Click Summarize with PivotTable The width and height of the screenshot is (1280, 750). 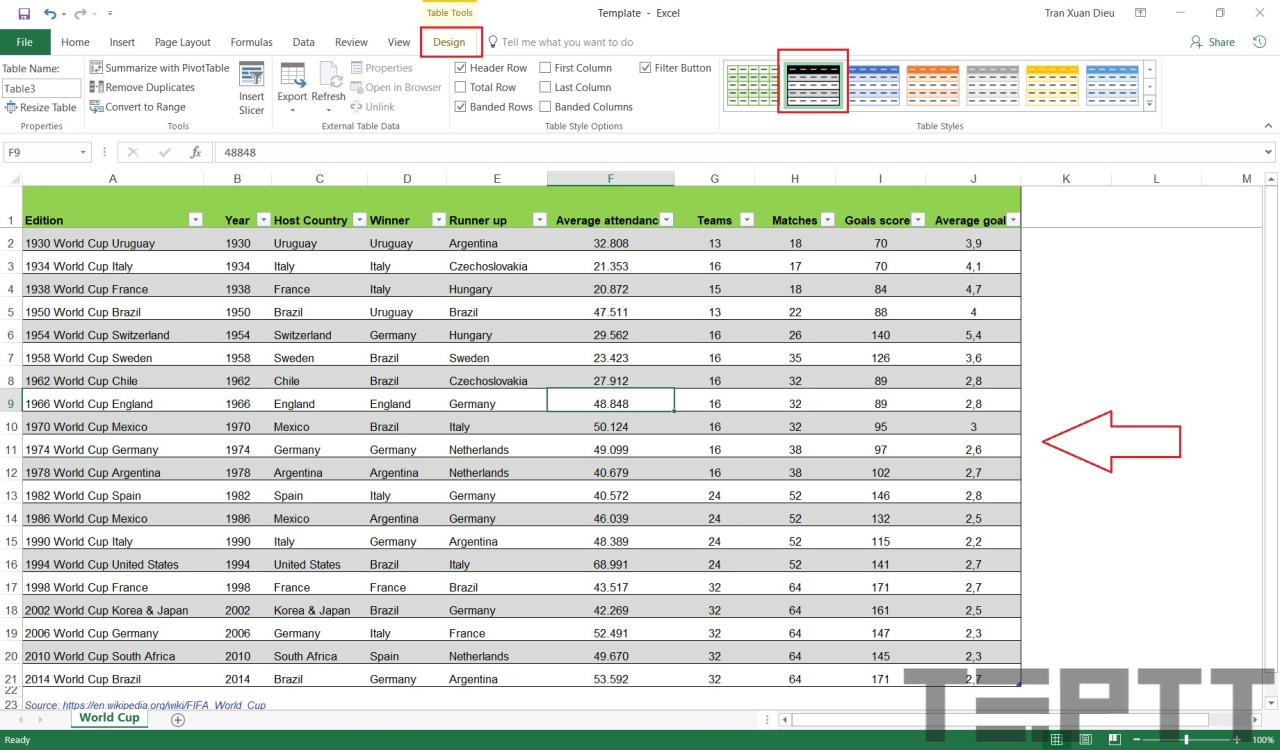[160, 68]
